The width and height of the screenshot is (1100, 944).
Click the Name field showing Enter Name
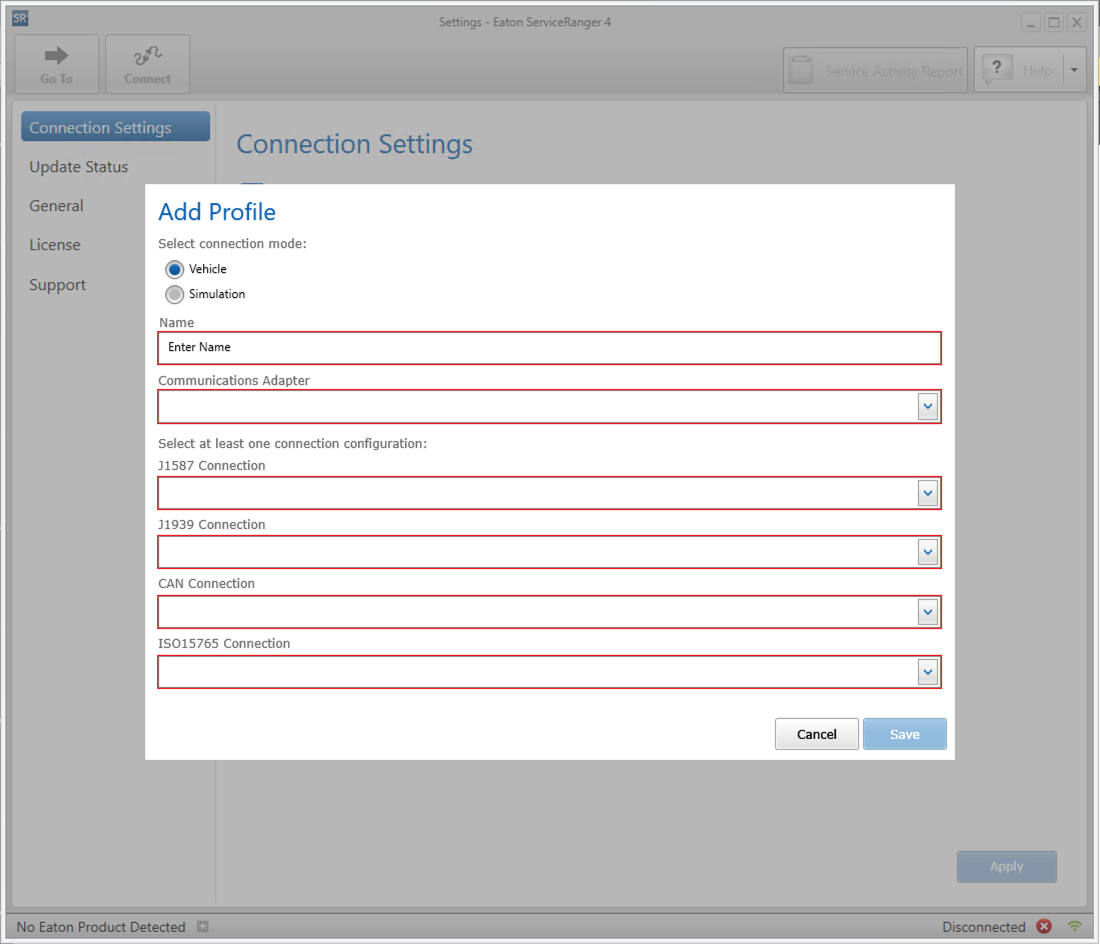point(549,347)
